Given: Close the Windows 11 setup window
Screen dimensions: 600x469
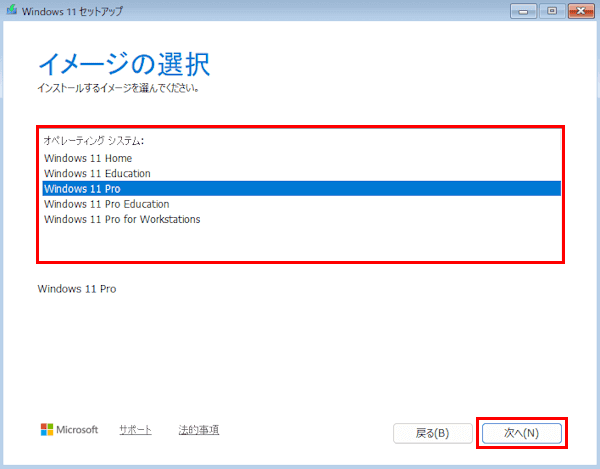Looking at the screenshot, I should click(x=581, y=11).
